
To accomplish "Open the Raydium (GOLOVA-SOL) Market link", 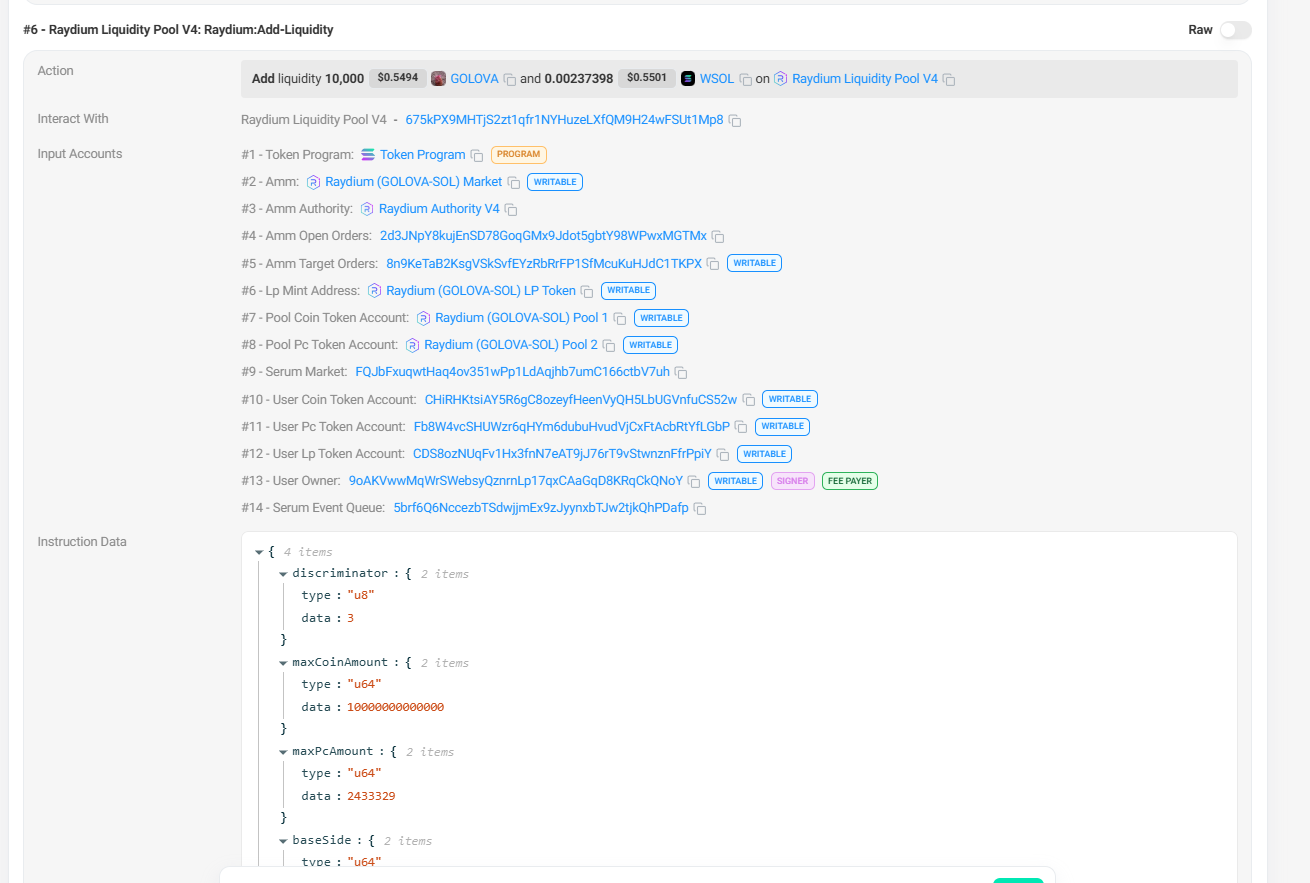I will pyautogui.click(x=414, y=182).
